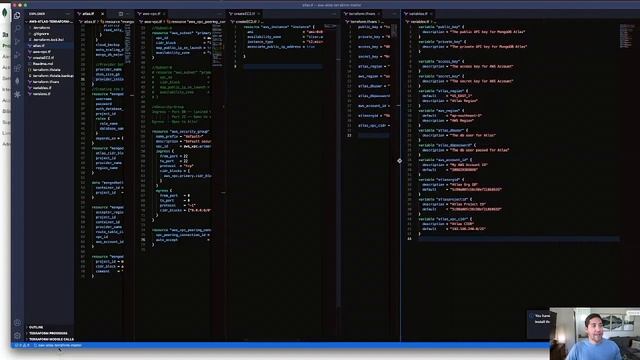Click variable "atlas_region" line in variables.tf
640x360 pixels.
pyautogui.click(x=443, y=91)
